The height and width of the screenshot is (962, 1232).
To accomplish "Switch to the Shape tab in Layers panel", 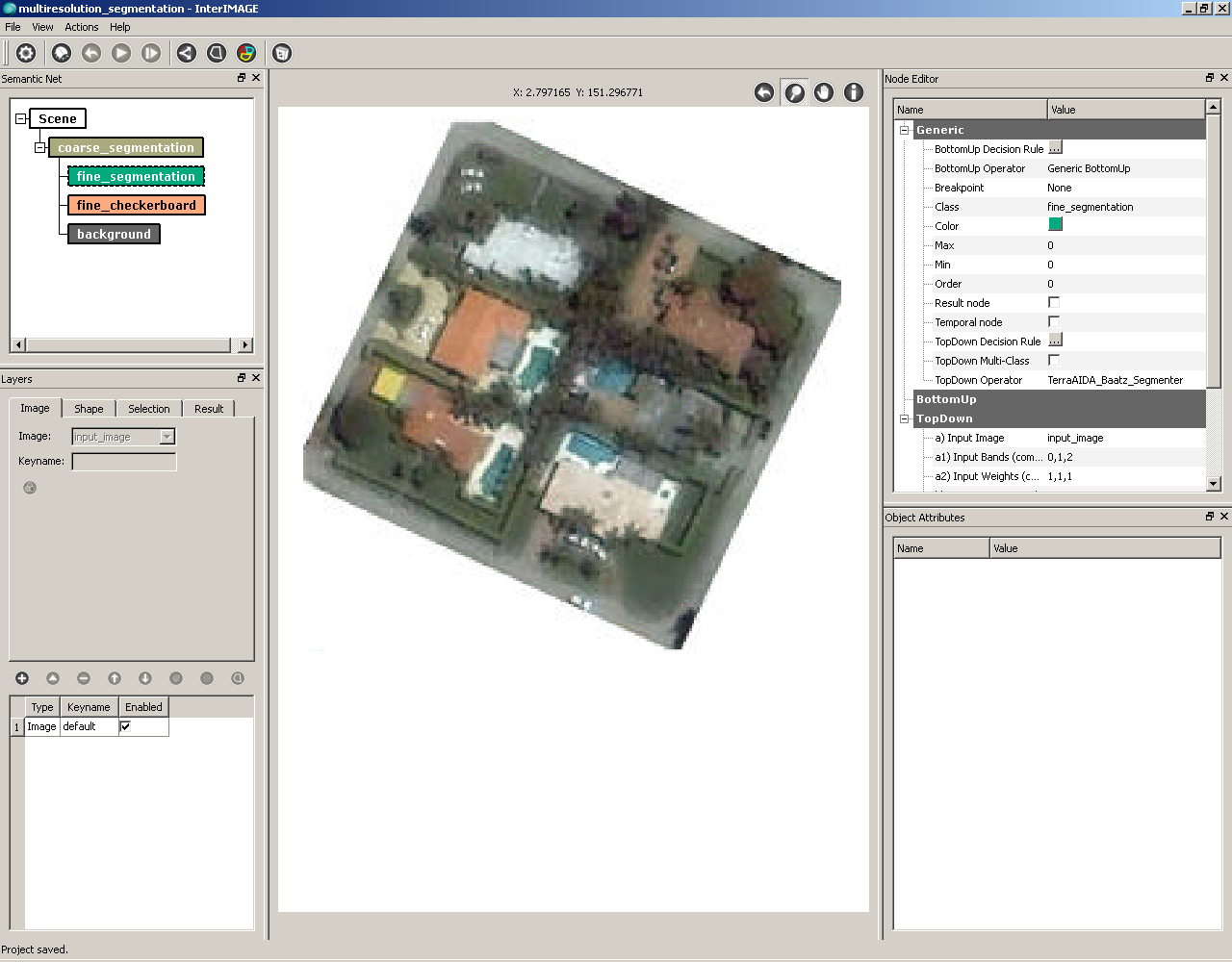I will pos(88,408).
